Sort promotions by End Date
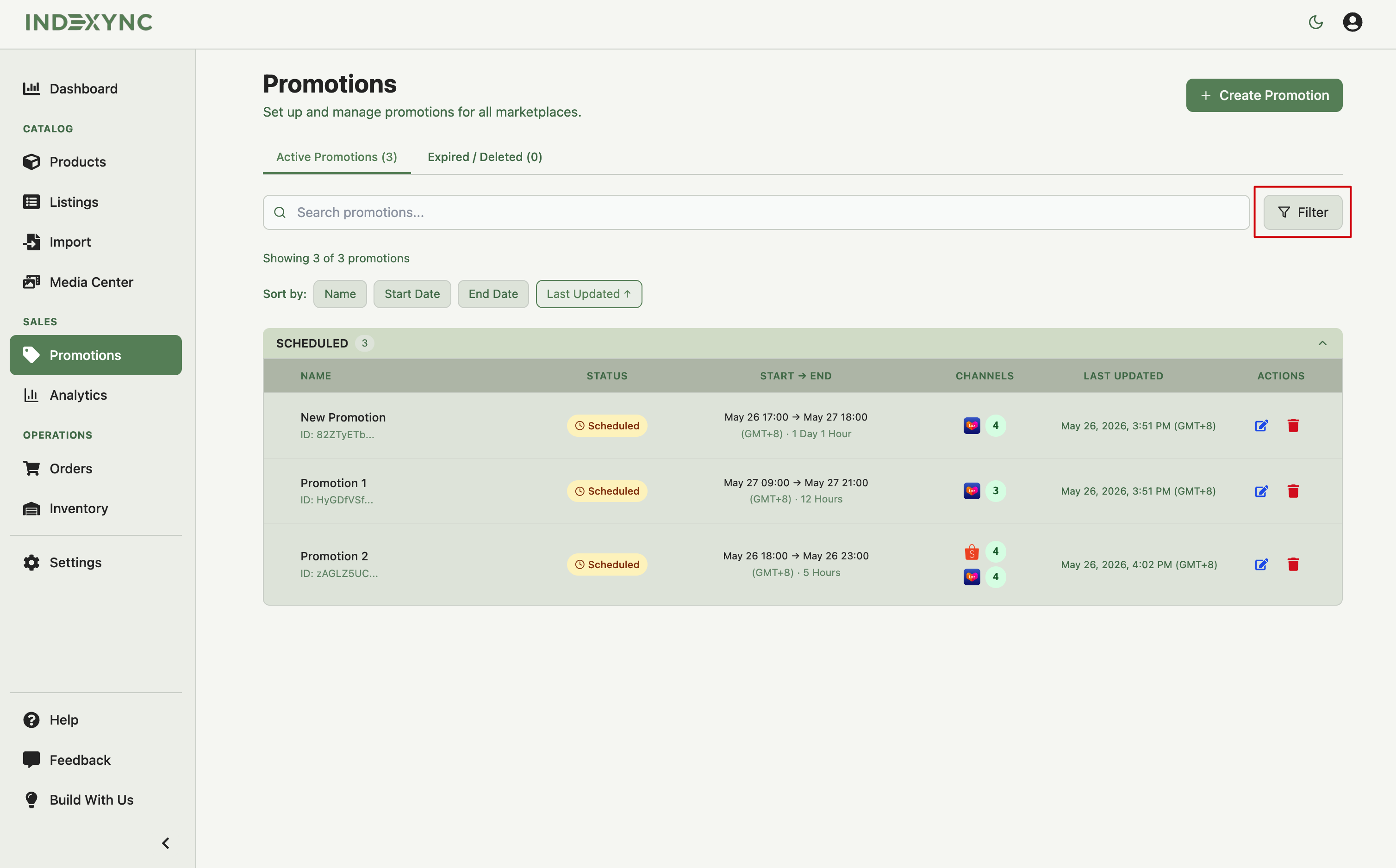 (x=492, y=294)
